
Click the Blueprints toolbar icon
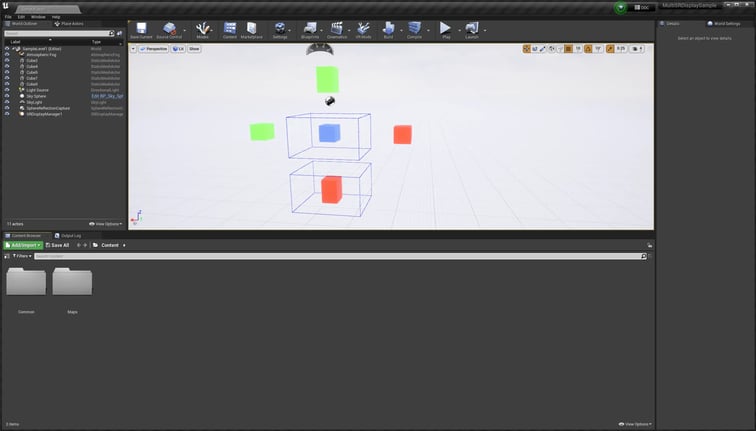[310, 30]
